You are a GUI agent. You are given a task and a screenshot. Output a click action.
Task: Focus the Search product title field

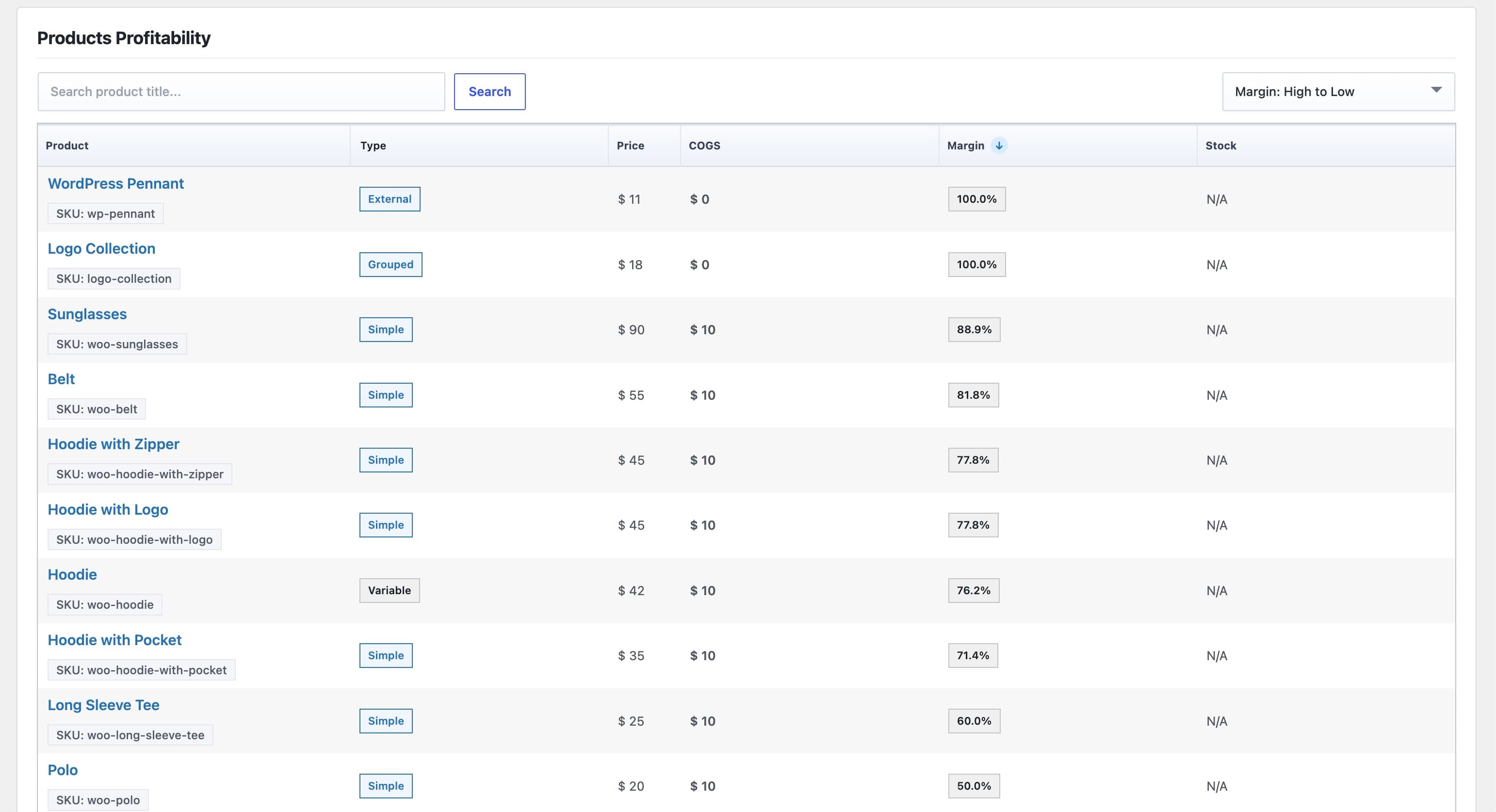click(x=241, y=92)
